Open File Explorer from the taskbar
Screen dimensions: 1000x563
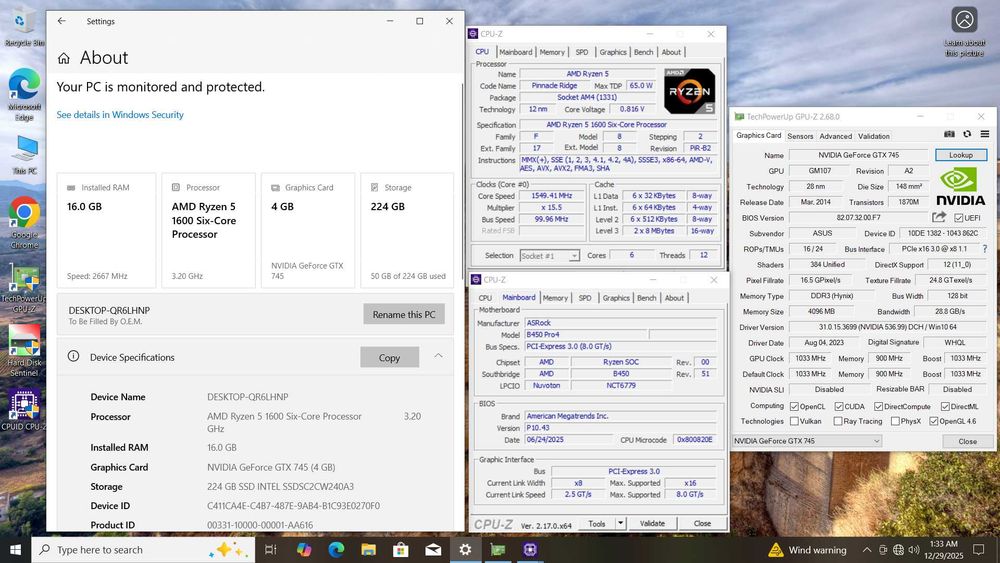pos(369,550)
